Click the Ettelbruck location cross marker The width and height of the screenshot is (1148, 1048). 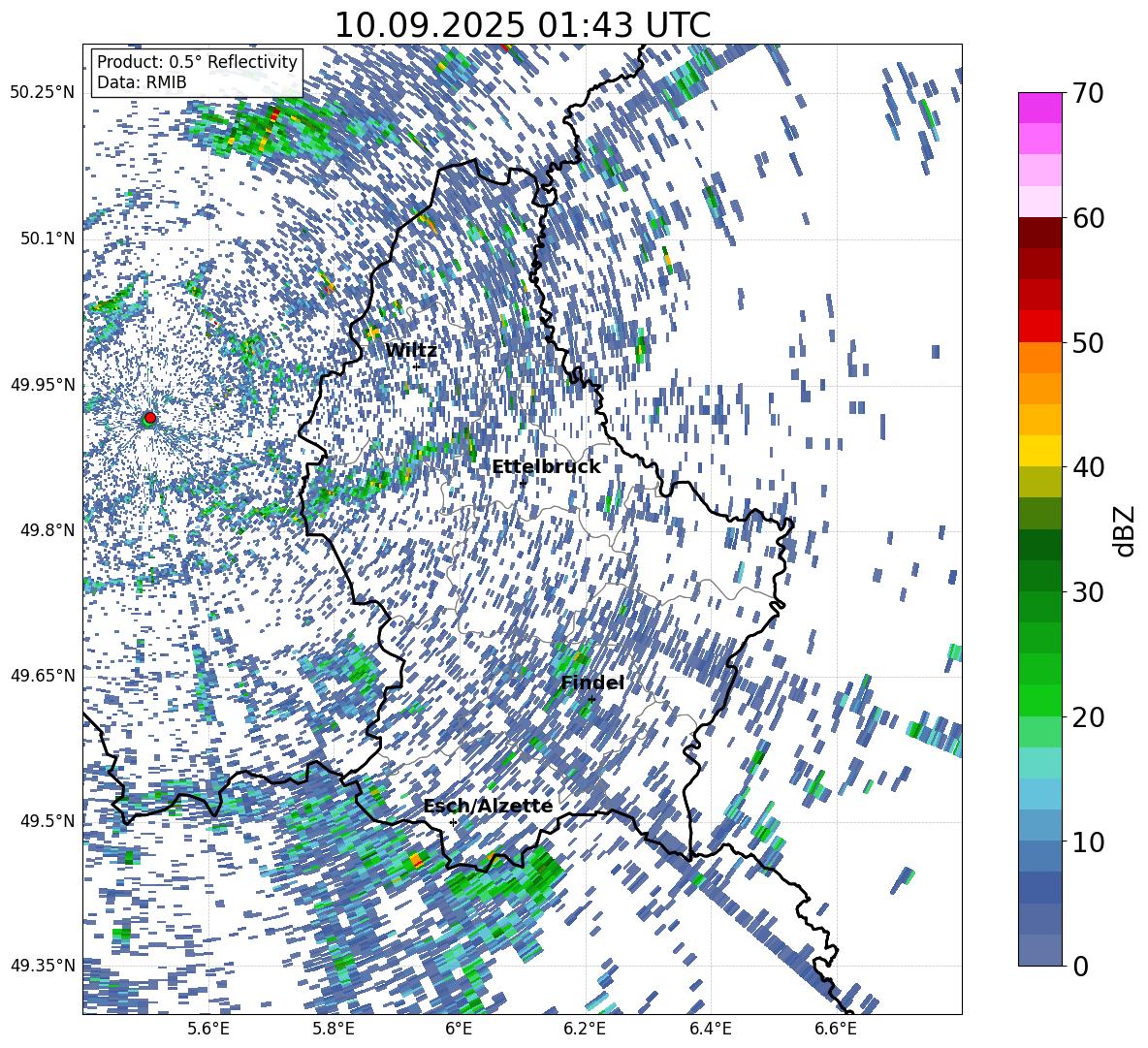click(x=523, y=482)
